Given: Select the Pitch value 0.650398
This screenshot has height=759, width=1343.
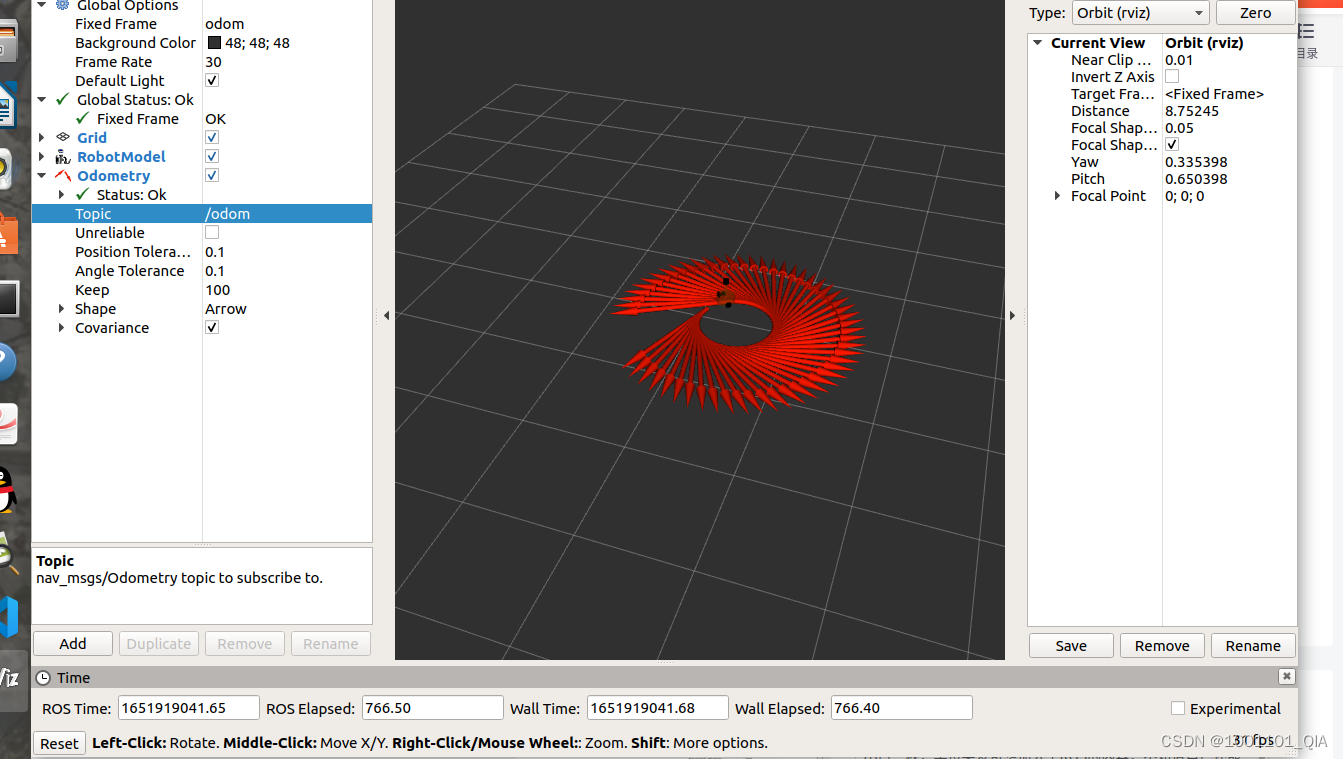Looking at the screenshot, I should tap(1196, 179).
